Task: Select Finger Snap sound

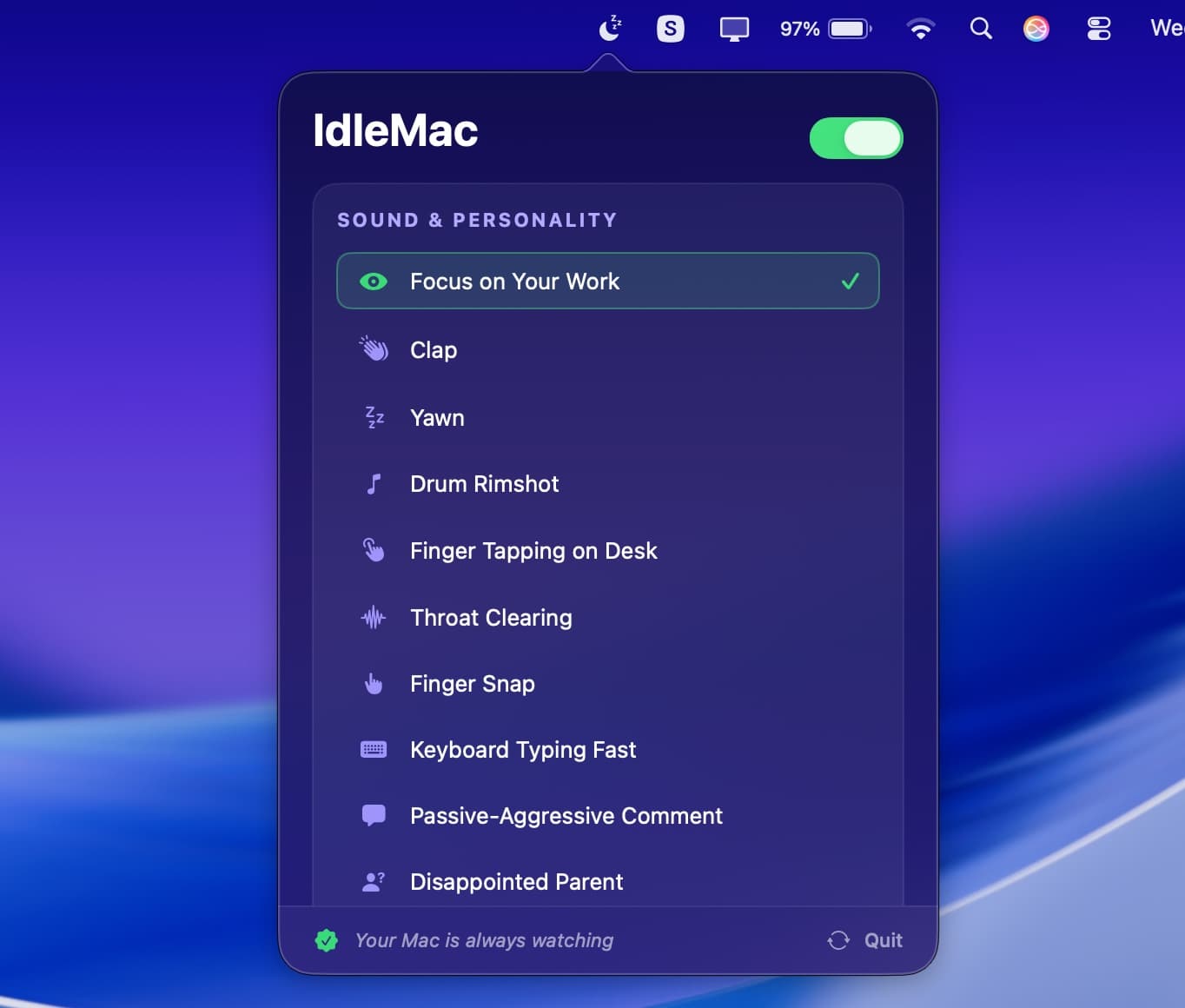Action: pos(608,684)
